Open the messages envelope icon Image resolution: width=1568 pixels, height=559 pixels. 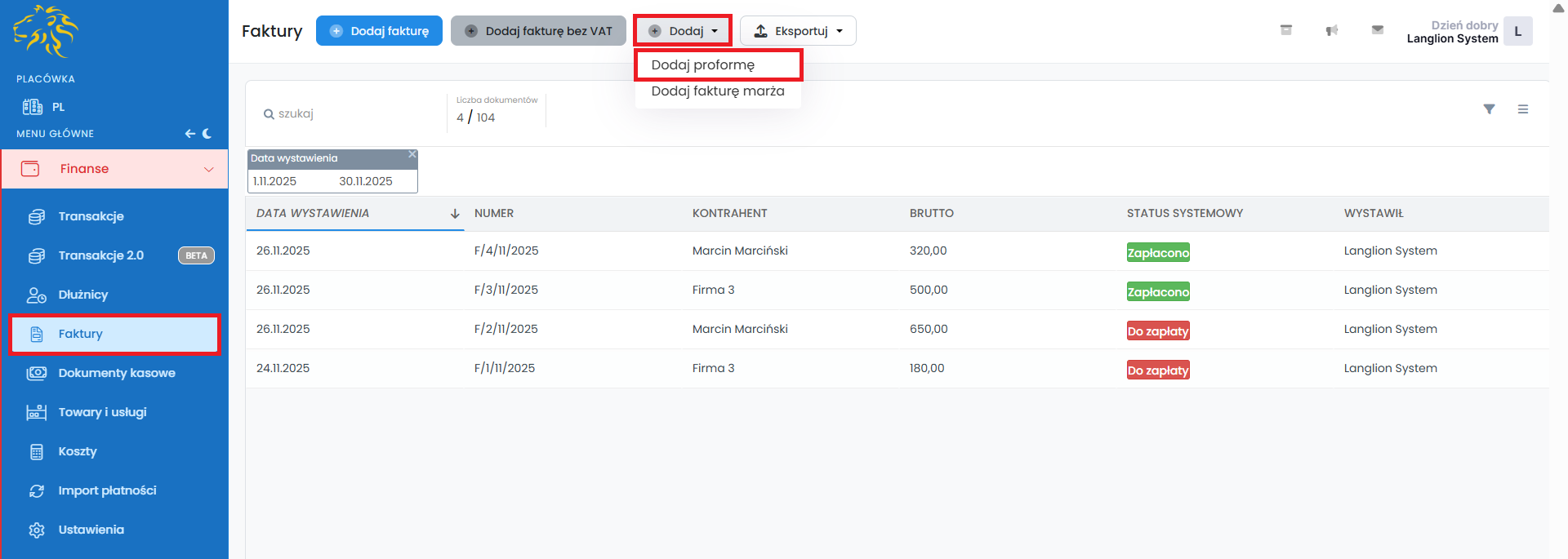pos(1377,30)
